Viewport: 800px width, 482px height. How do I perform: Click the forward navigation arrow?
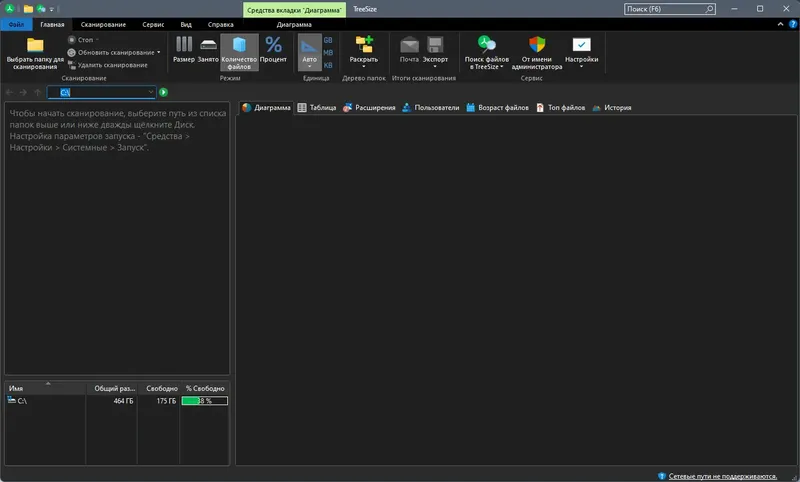pos(23,92)
